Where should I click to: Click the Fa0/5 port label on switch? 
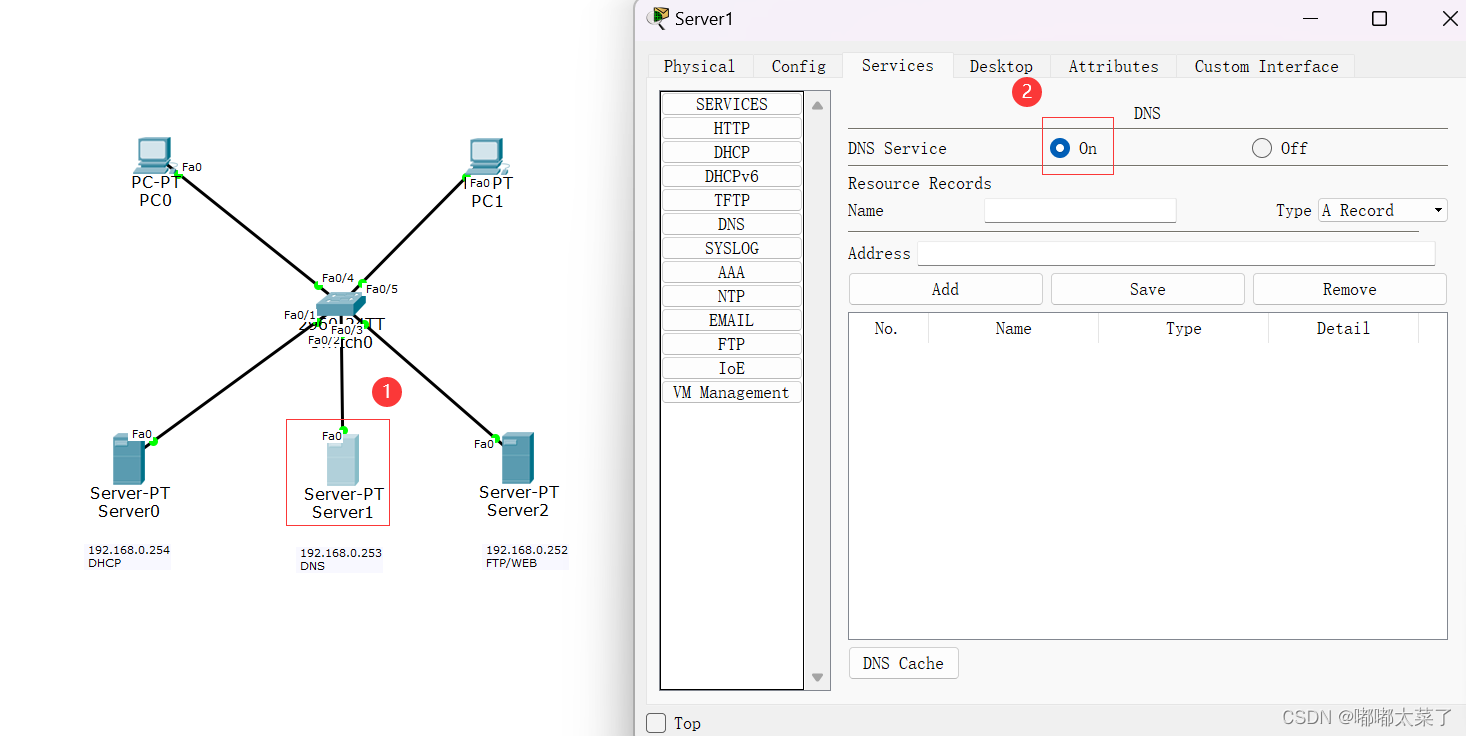point(382,289)
